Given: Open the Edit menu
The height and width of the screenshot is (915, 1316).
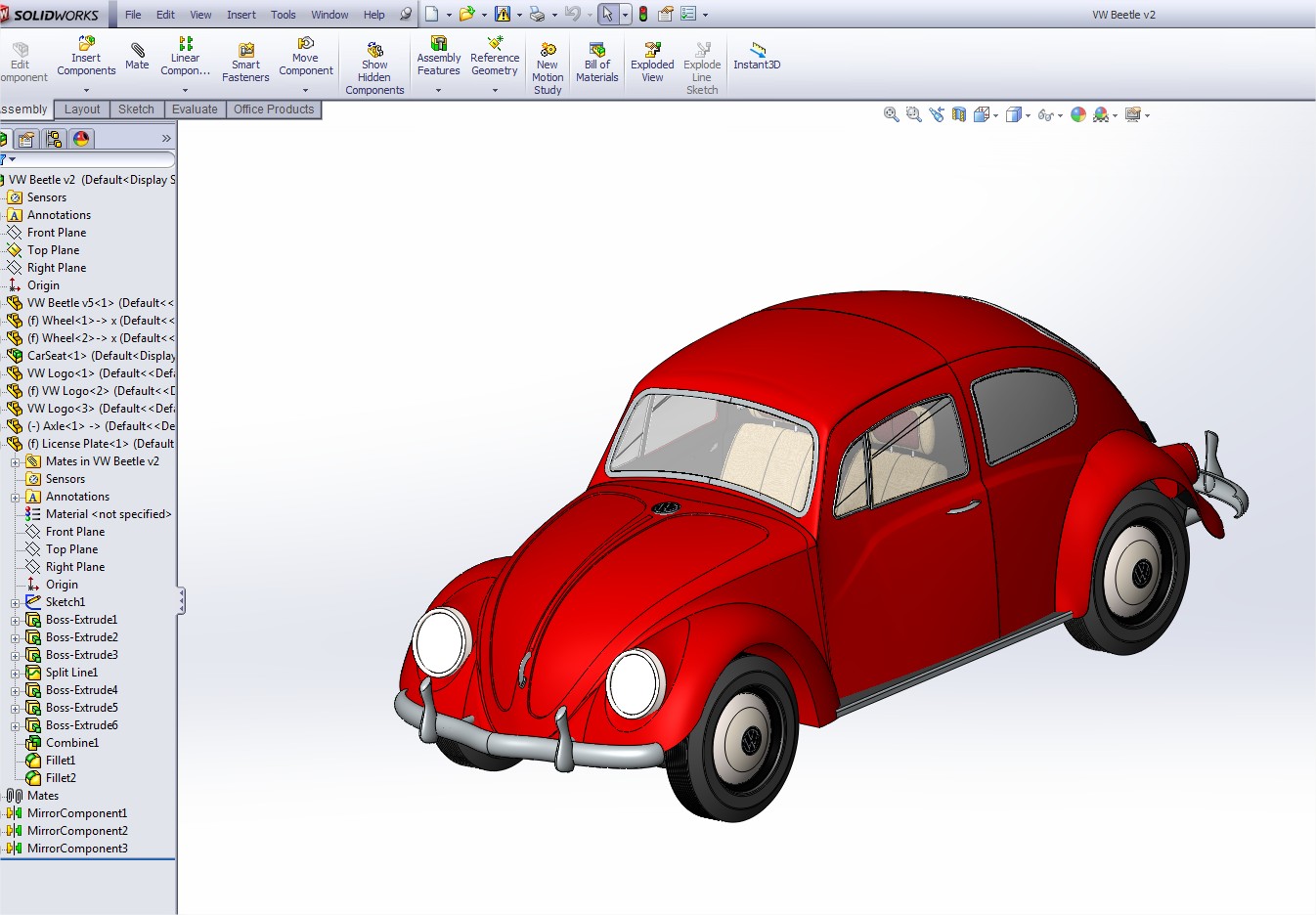Looking at the screenshot, I should (x=165, y=15).
